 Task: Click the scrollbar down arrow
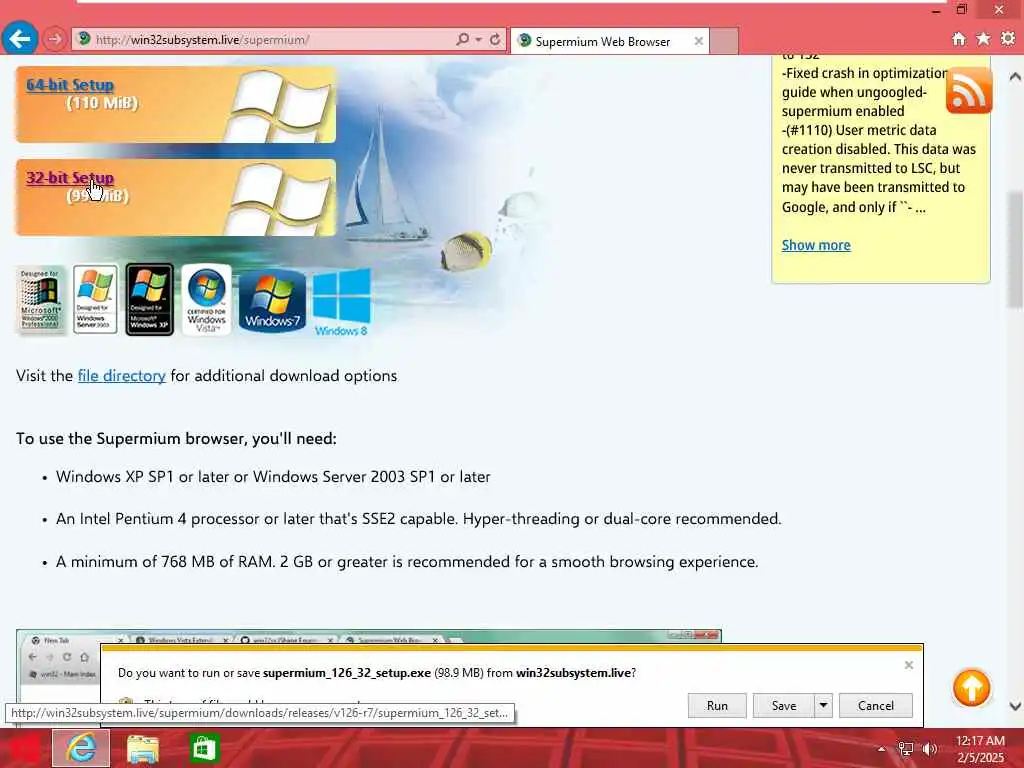tap(1015, 706)
